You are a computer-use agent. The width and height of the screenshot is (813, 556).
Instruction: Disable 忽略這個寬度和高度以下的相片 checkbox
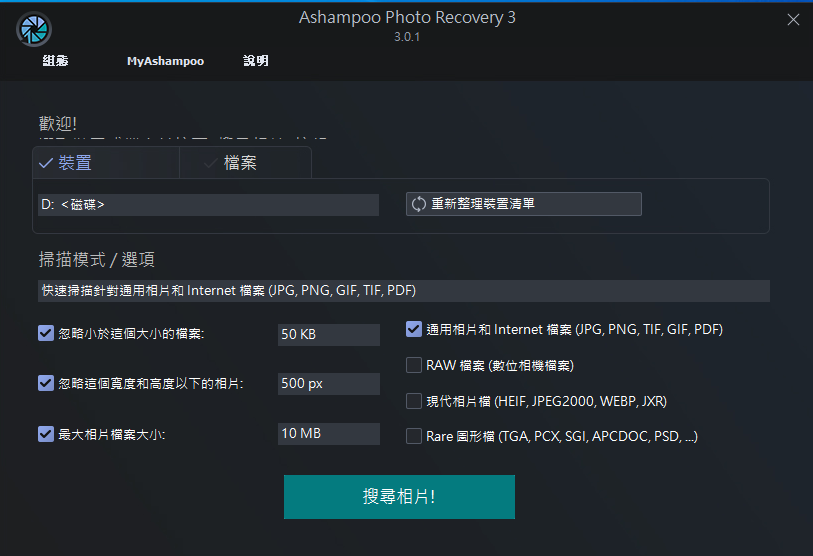[46, 383]
